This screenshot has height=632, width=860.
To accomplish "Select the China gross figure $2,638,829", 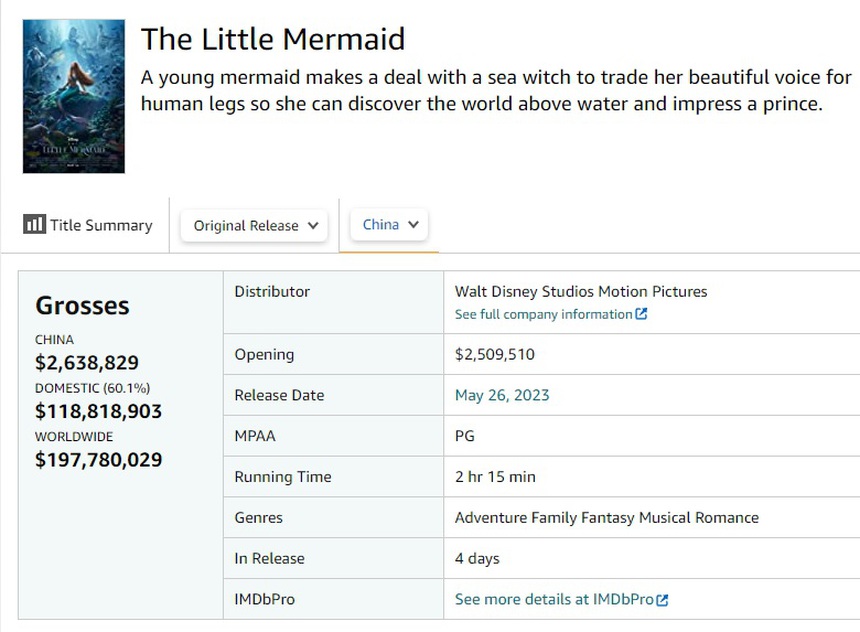I will coord(87,362).
